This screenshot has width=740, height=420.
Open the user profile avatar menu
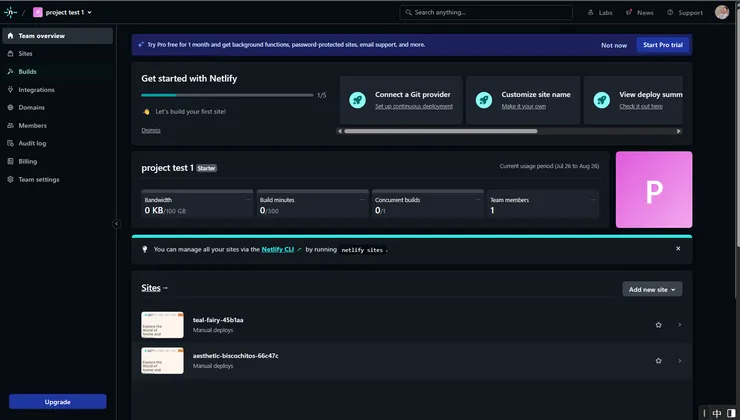click(x=722, y=12)
